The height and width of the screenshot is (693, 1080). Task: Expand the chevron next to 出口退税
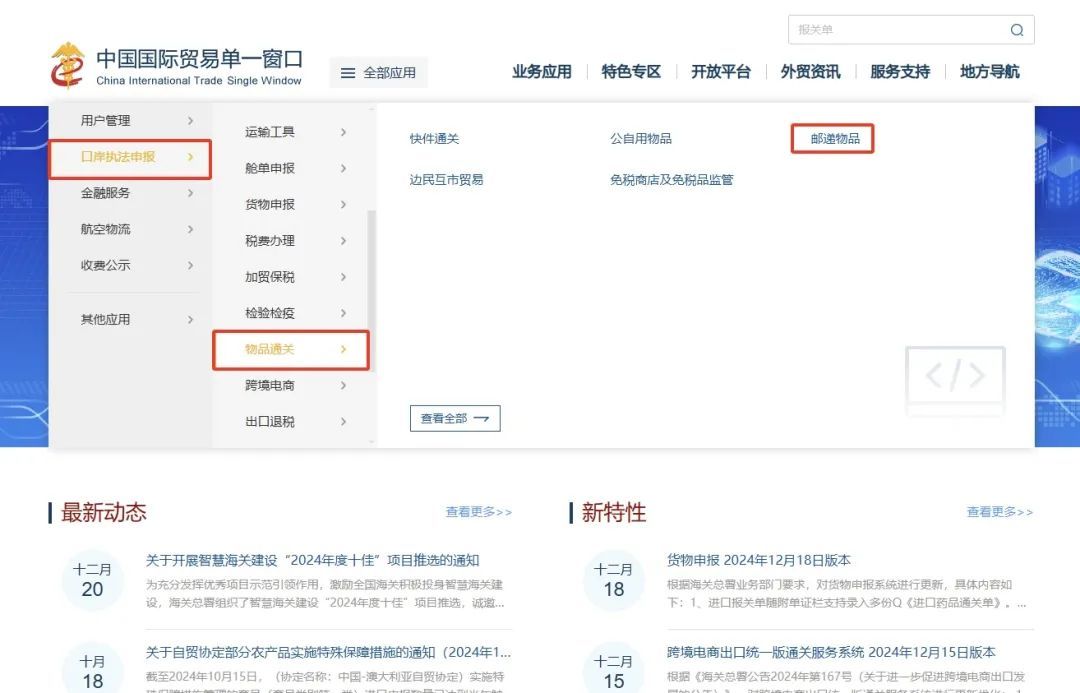(343, 422)
